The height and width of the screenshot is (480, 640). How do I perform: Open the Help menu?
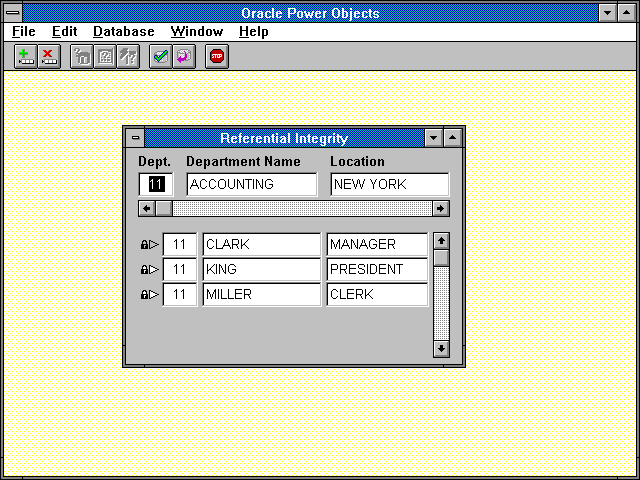coord(253,32)
